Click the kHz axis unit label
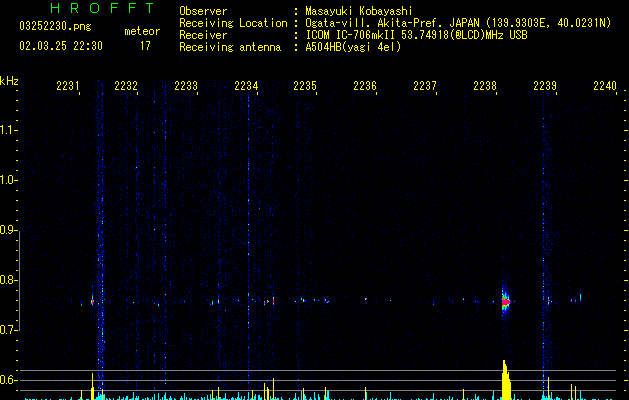Screen dimensions: 629x400 (9, 81)
